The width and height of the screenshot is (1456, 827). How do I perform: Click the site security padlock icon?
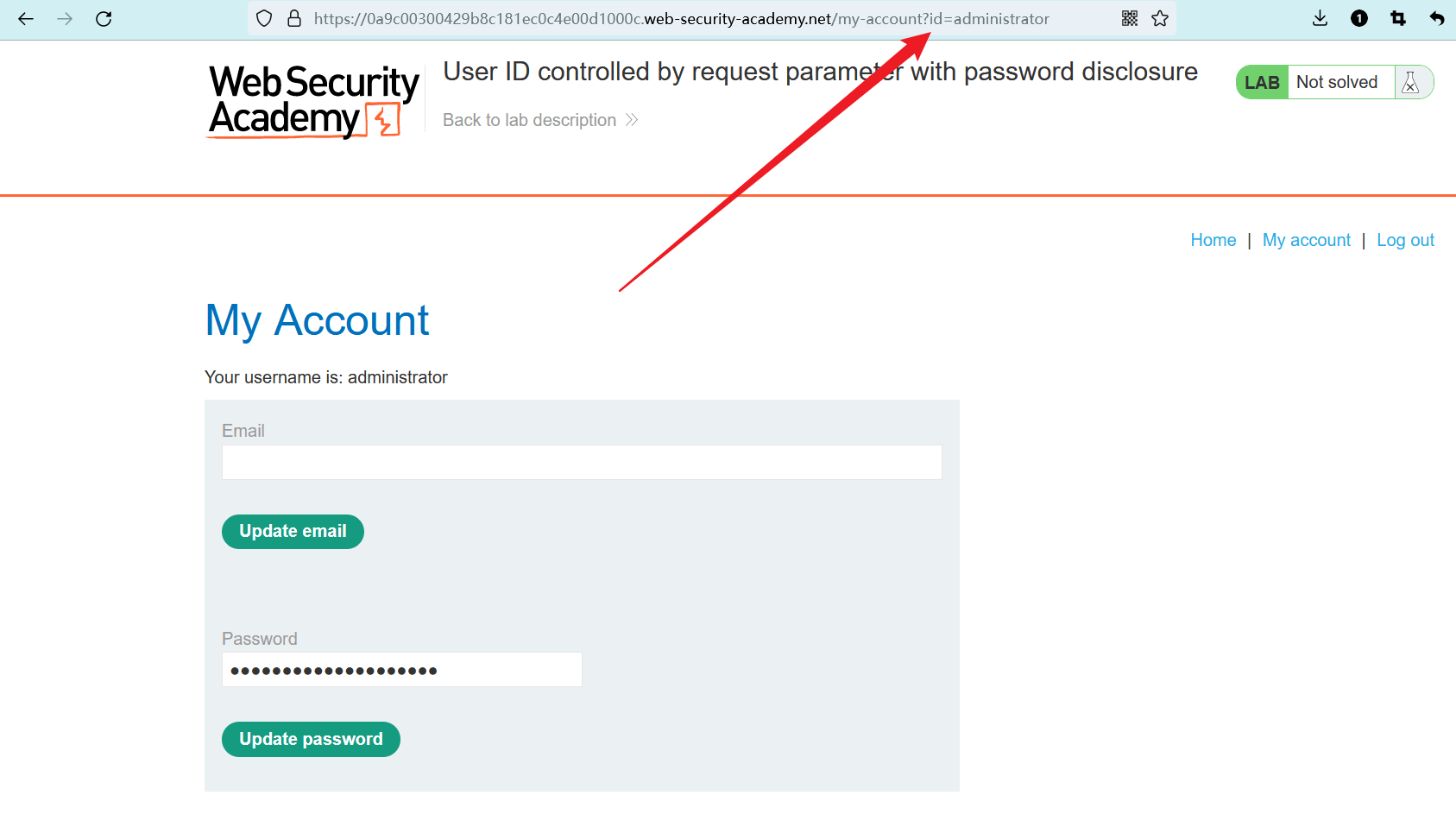[294, 19]
